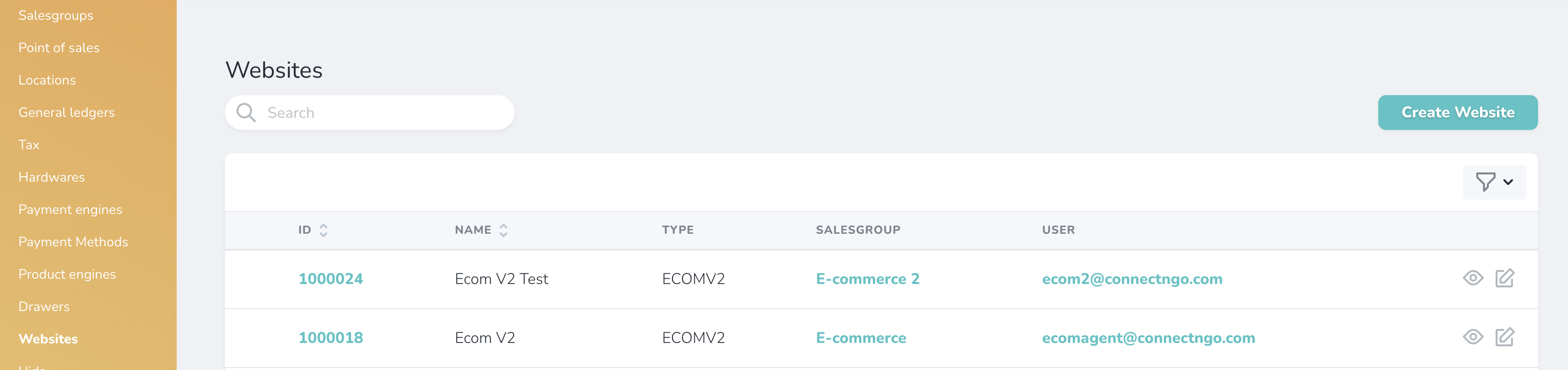Screen dimensions: 1568x370
Task: Type in the Search websites field
Action: coord(383,113)
